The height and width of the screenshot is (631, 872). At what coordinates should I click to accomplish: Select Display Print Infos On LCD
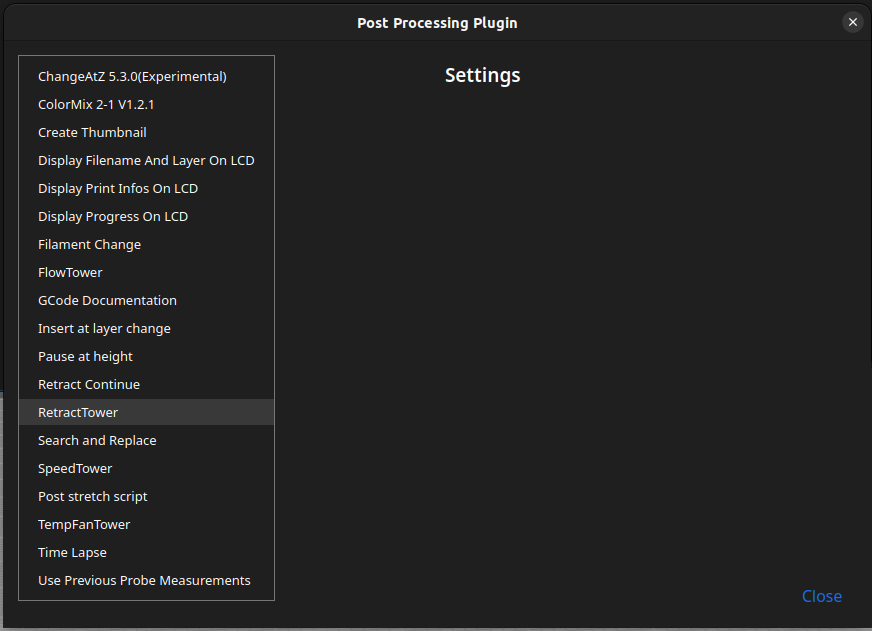[x=118, y=188]
